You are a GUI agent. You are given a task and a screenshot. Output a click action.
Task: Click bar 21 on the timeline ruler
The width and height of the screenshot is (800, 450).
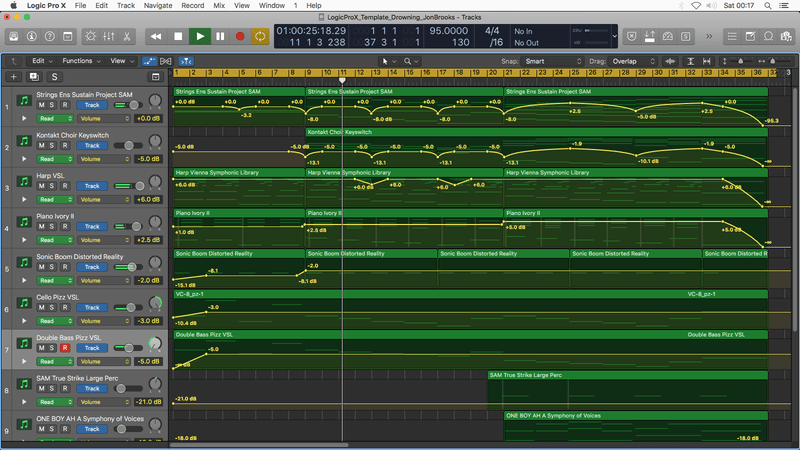pyautogui.click(x=508, y=73)
